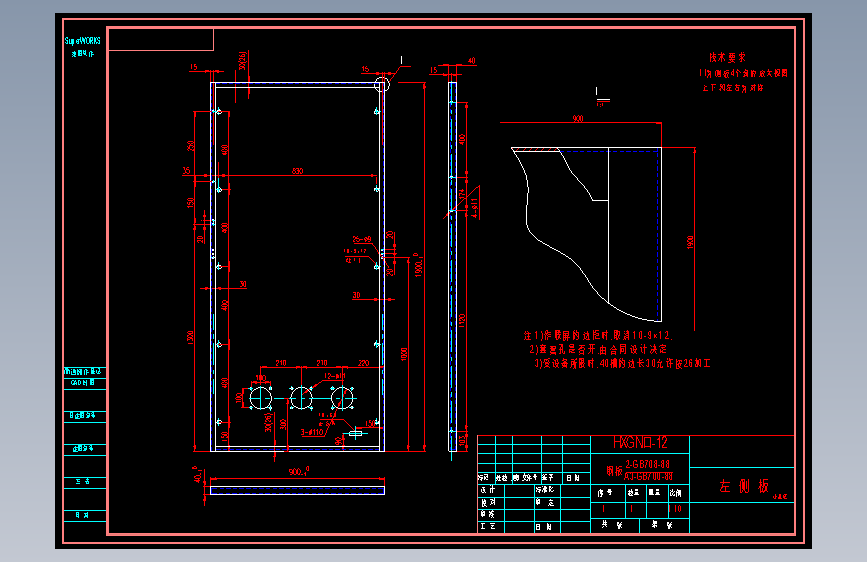Click the 40 dimension above side view
Screen dimensions: 867x562
tap(472, 61)
